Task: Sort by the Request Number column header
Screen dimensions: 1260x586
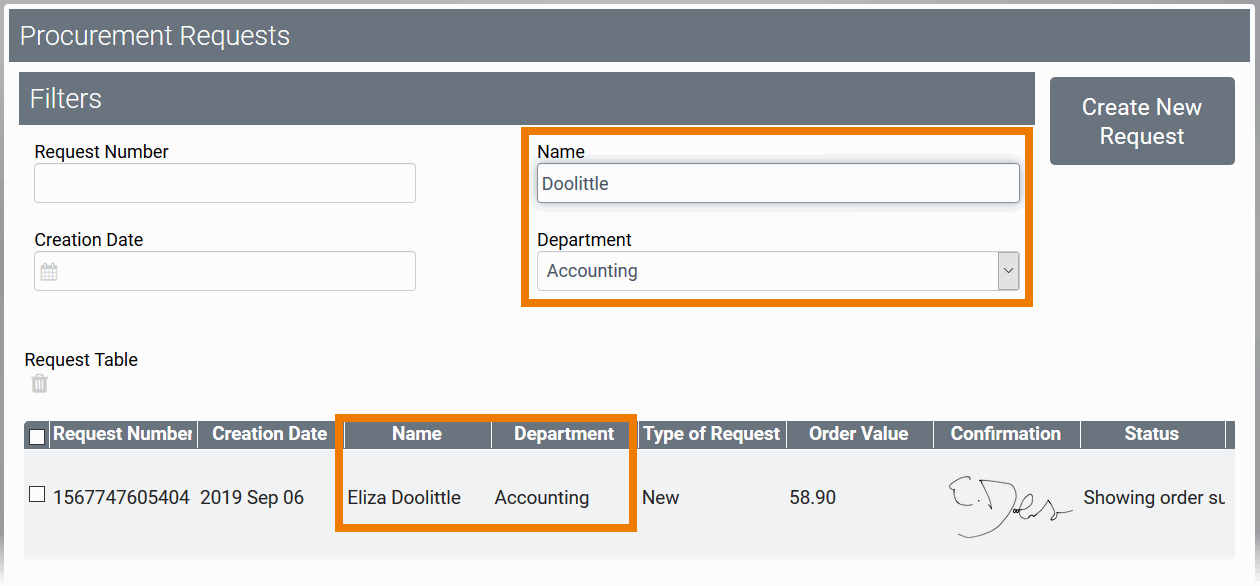Action: click(x=122, y=434)
